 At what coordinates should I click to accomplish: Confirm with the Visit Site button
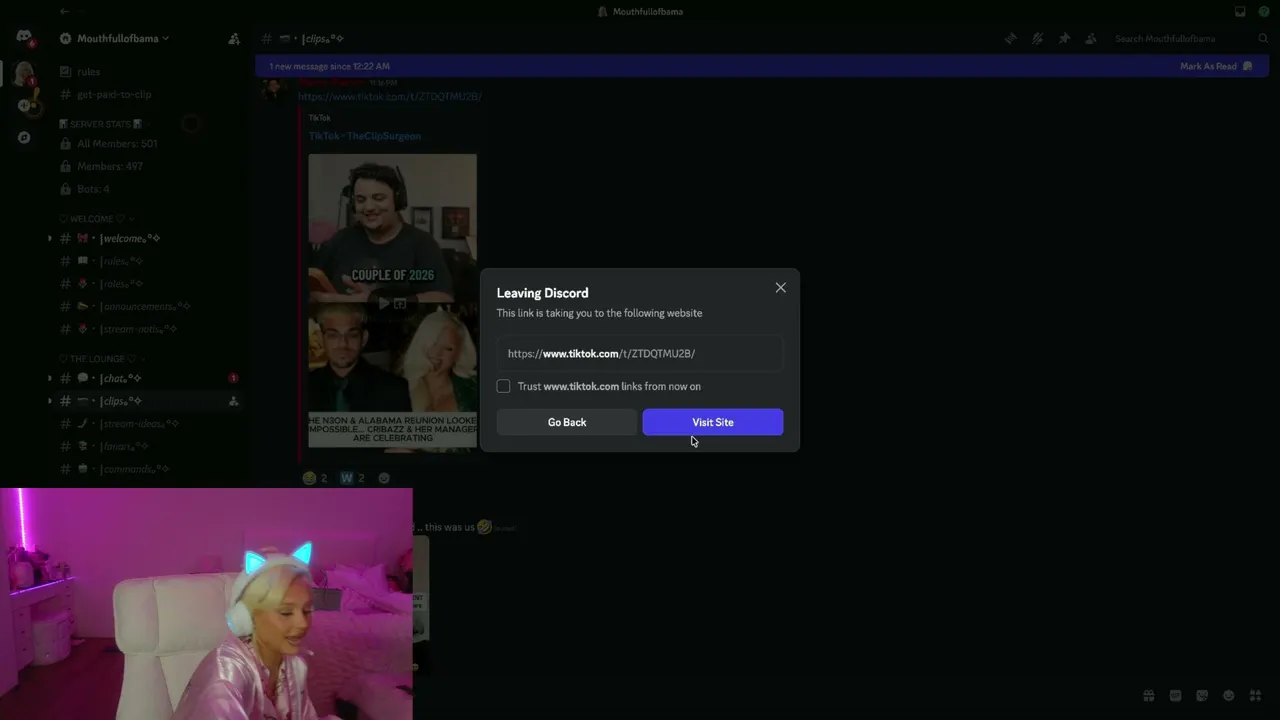pyautogui.click(x=713, y=422)
